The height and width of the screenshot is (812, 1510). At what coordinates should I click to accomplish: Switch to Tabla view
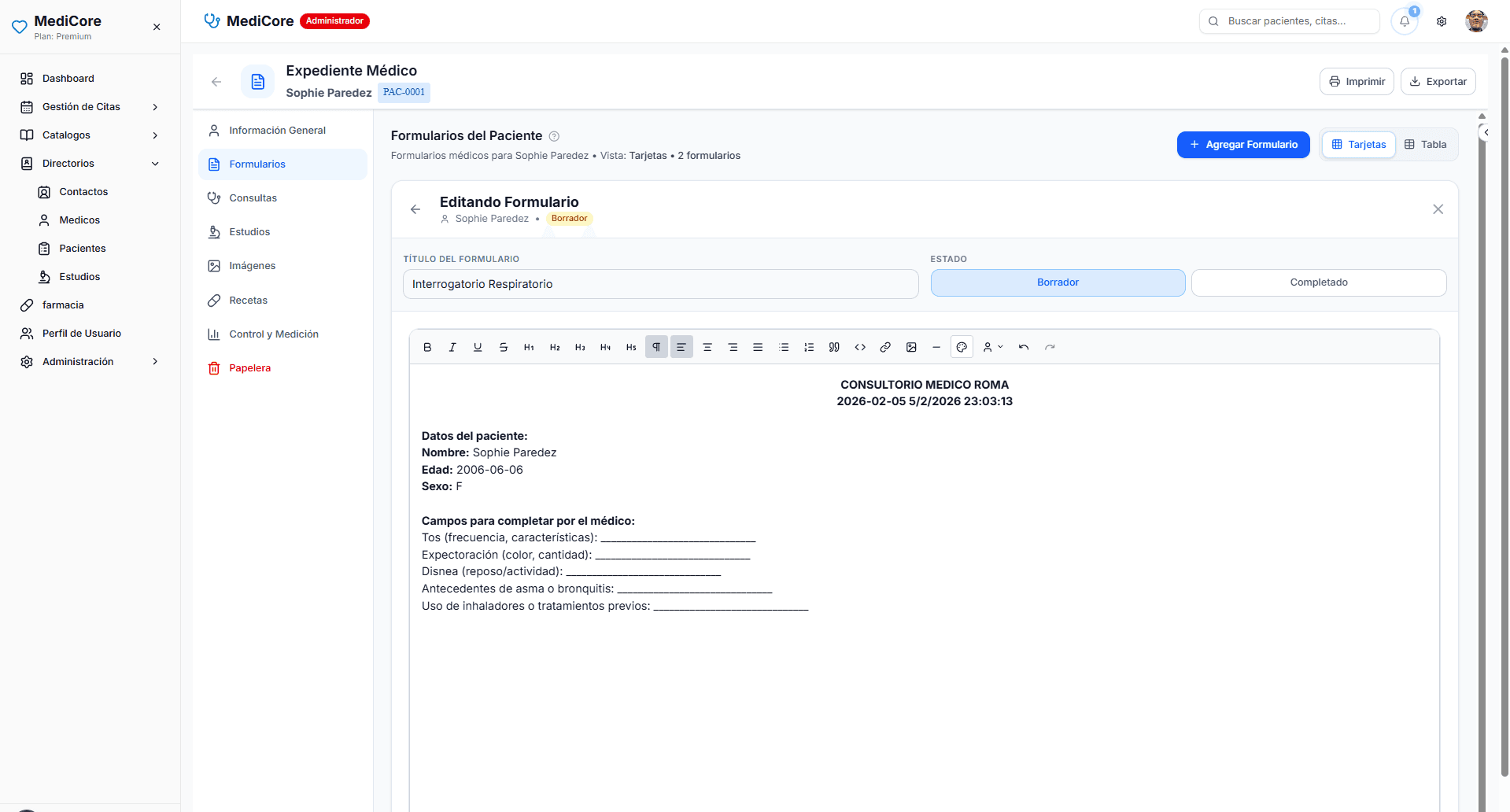pyautogui.click(x=1426, y=145)
